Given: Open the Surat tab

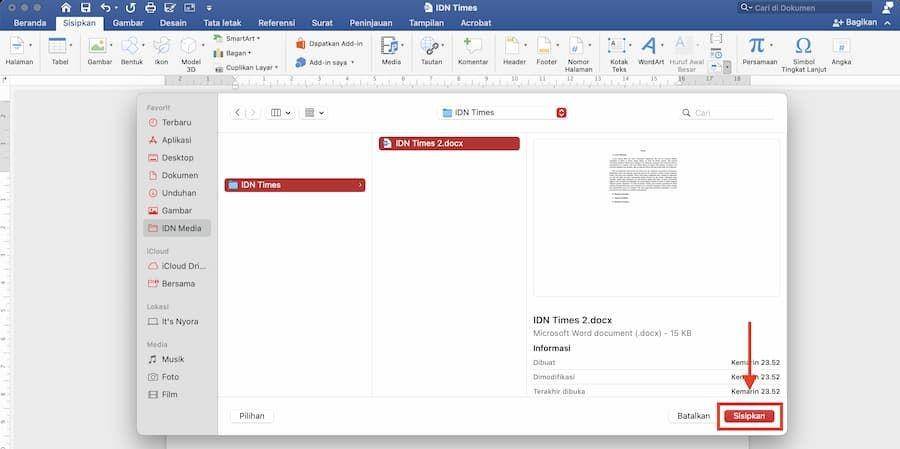Looking at the screenshot, I should pyautogui.click(x=322, y=23).
